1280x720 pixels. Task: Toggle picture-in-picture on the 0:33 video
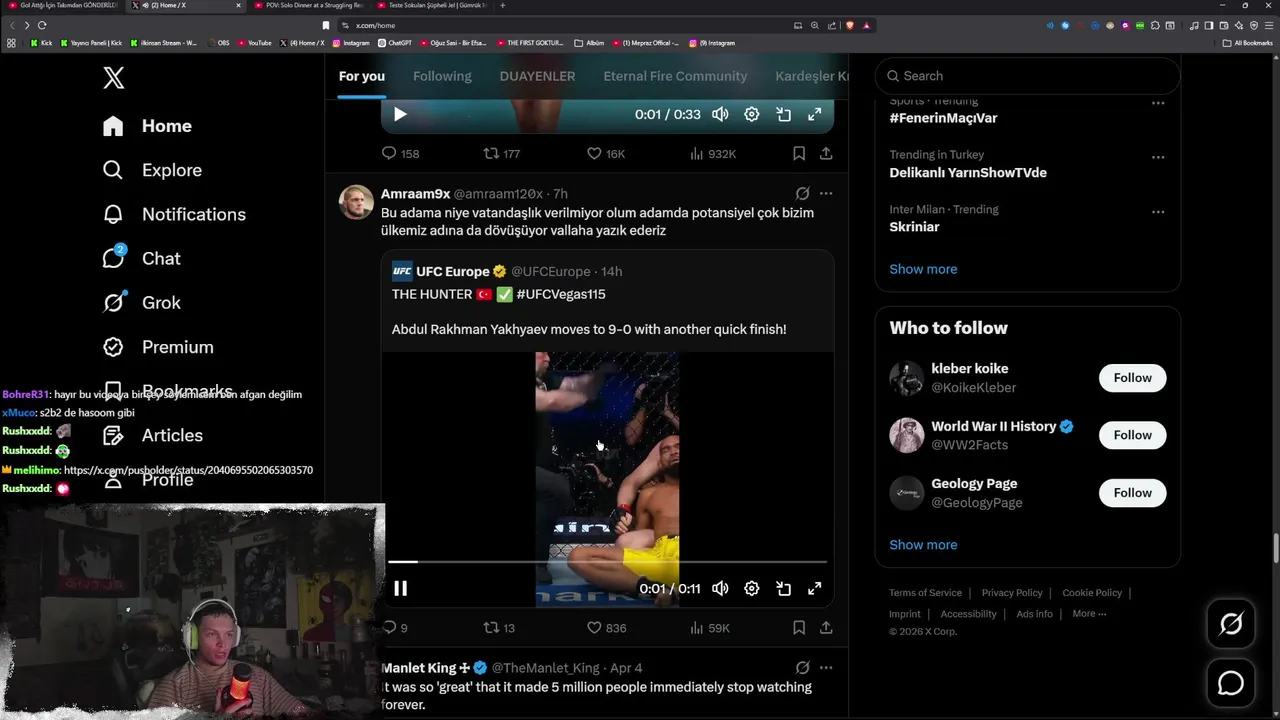tap(784, 114)
